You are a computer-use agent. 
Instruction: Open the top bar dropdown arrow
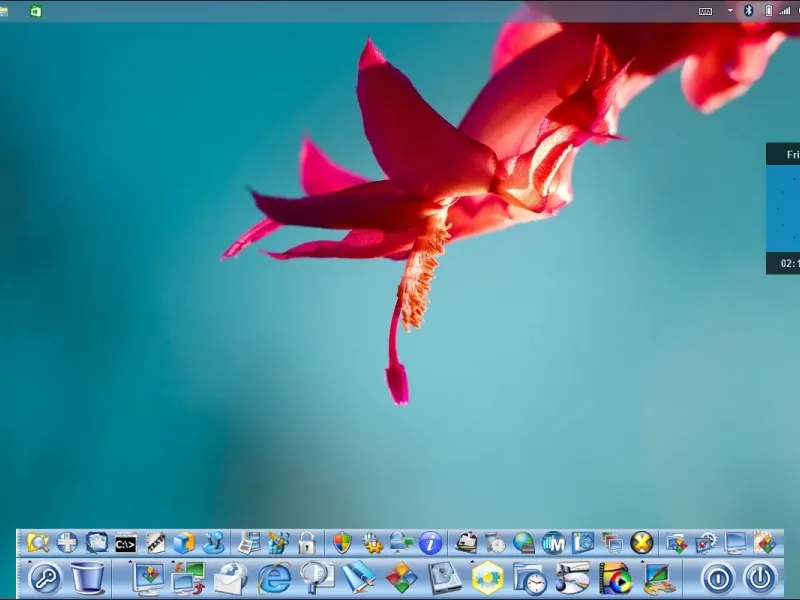coord(730,10)
